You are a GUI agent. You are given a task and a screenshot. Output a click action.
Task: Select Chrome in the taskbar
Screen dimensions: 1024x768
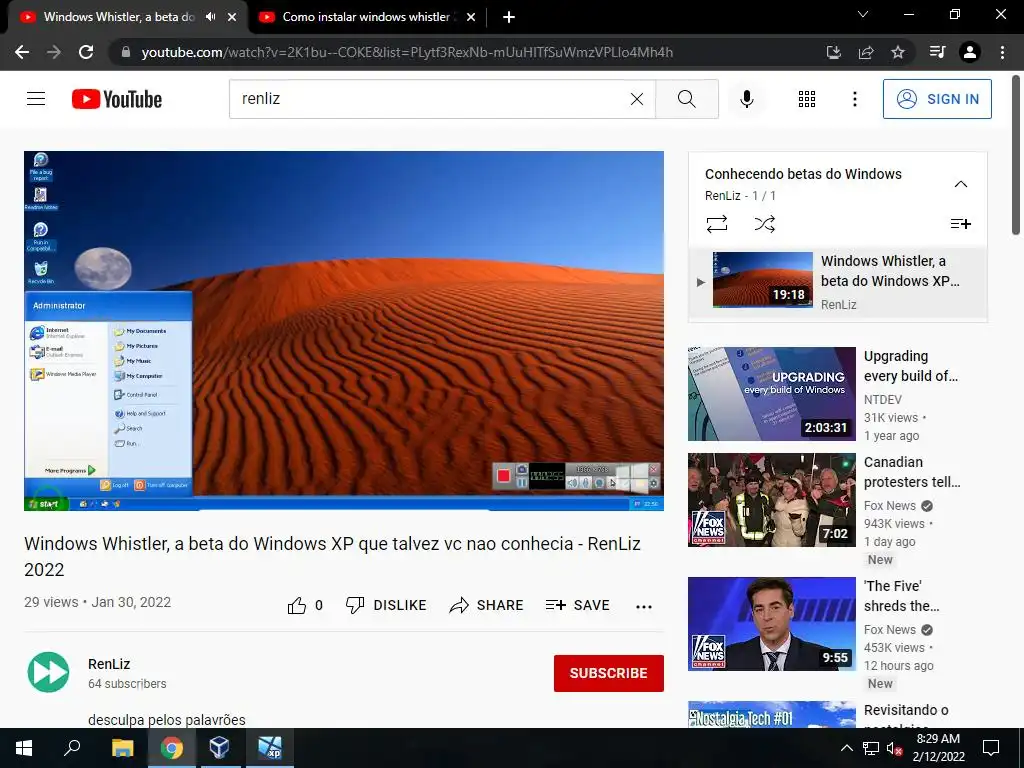172,748
